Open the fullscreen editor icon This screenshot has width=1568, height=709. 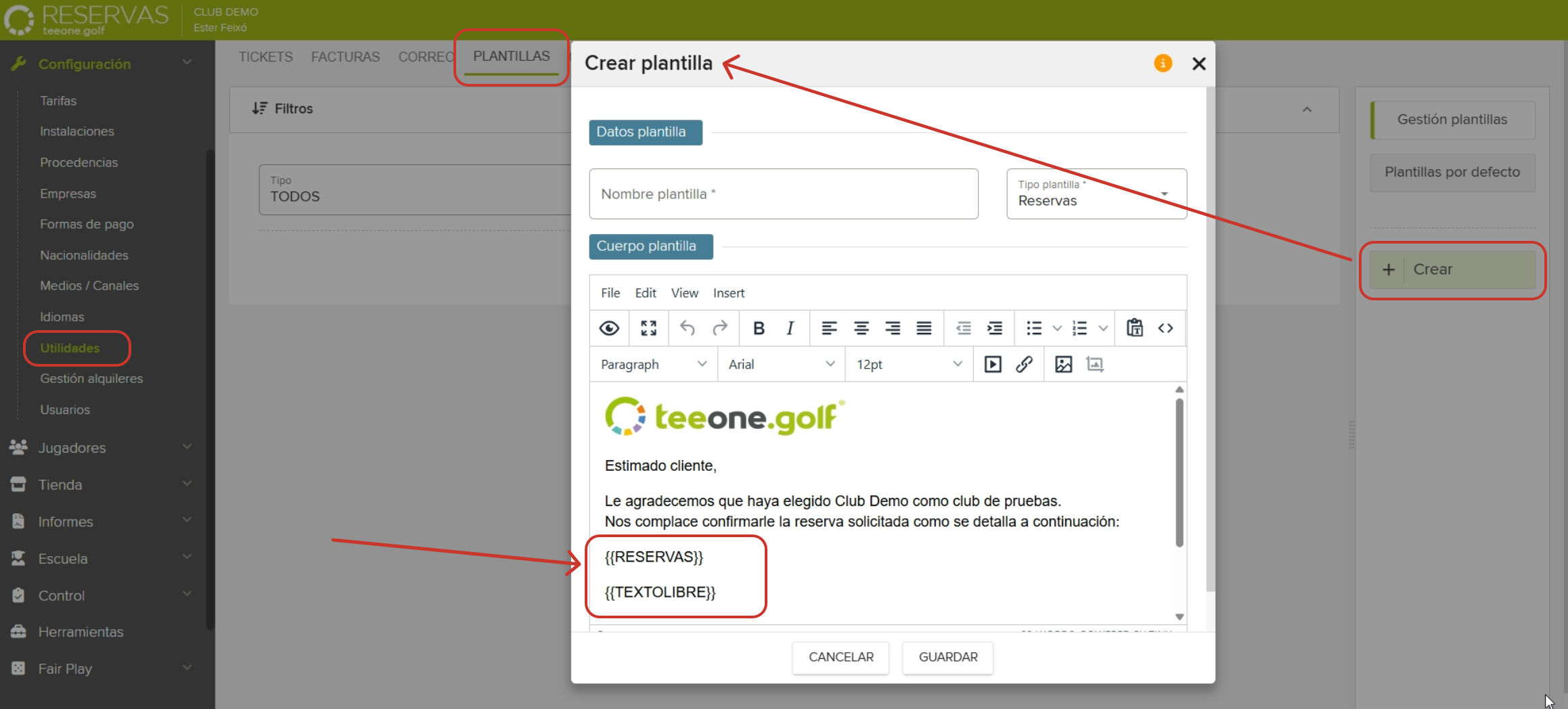[648, 328]
